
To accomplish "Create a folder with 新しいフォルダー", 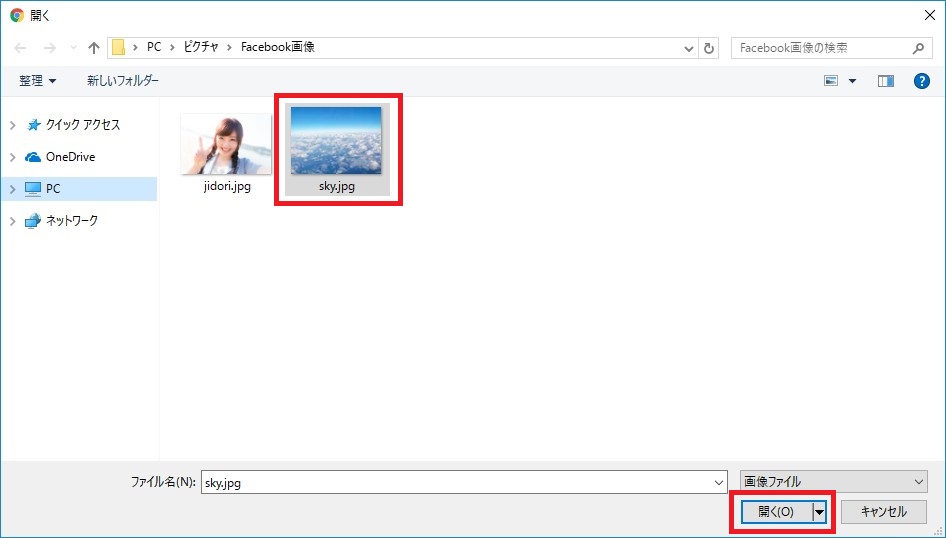I will [122, 81].
